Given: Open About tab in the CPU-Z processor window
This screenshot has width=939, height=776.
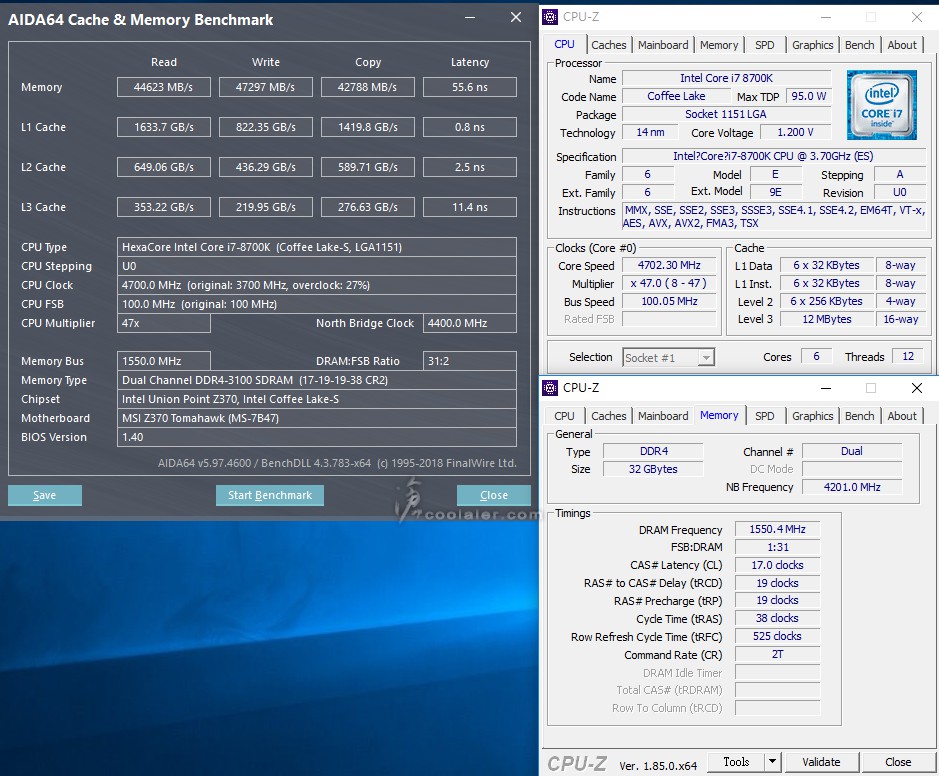Looking at the screenshot, I should click(x=902, y=45).
